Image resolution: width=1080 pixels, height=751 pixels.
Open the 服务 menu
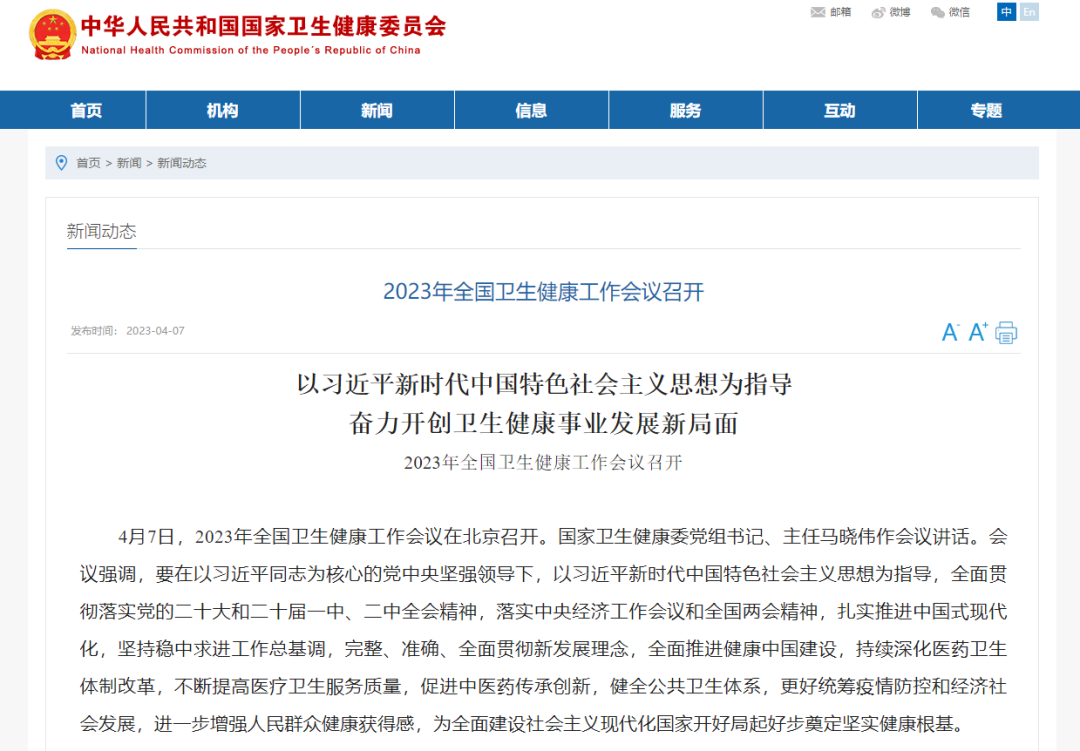tap(685, 111)
